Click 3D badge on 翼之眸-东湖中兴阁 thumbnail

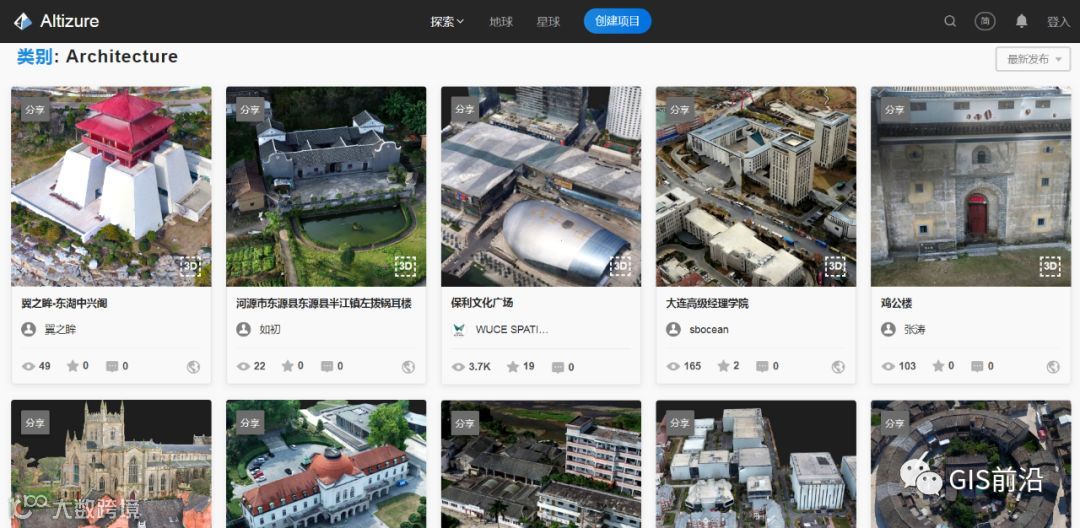pos(190,266)
